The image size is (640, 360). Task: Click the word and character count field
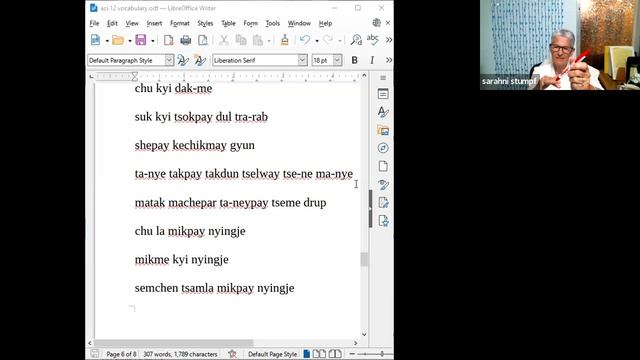pos(180,354)
